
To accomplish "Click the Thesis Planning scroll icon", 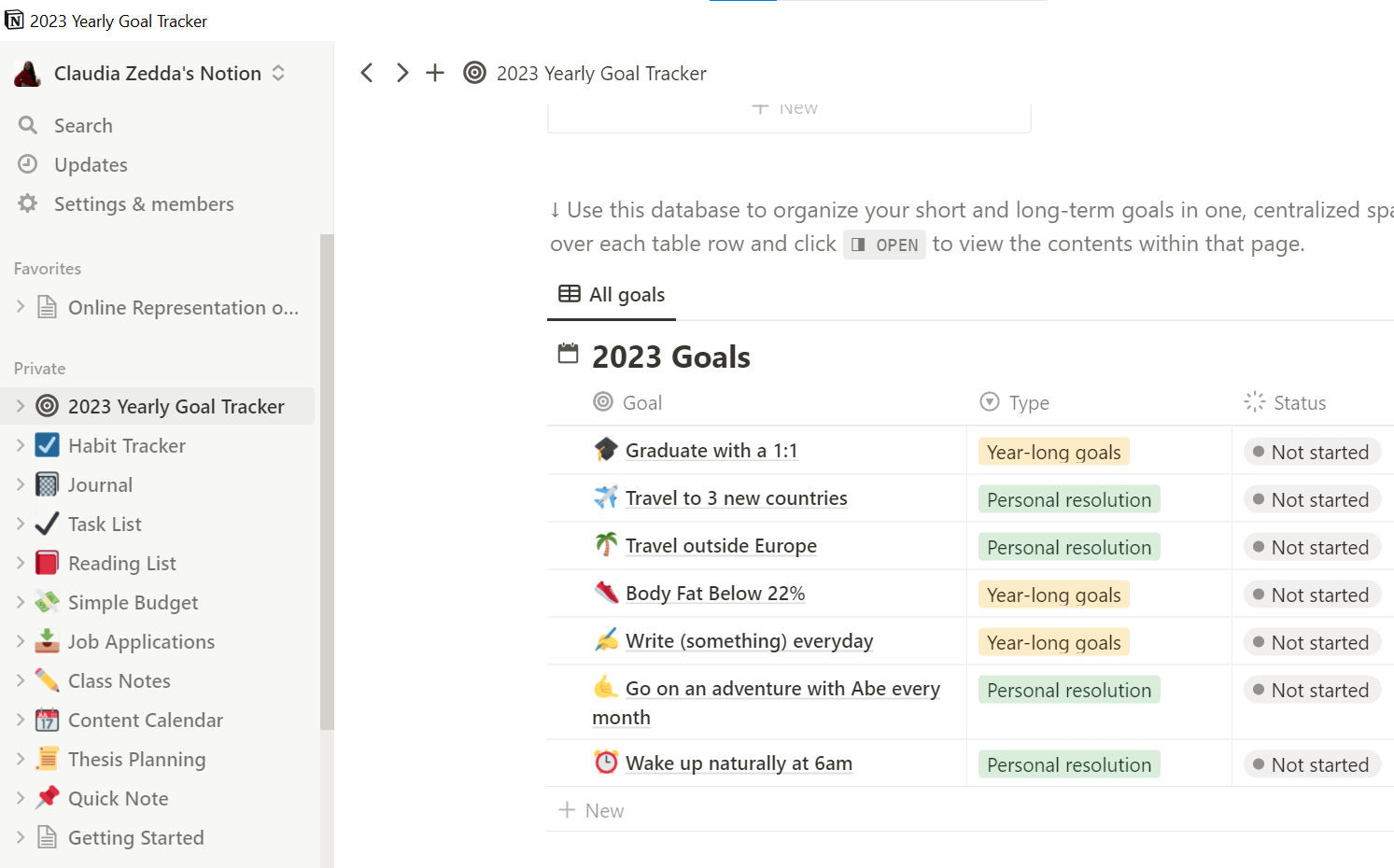I will [47, 759].
